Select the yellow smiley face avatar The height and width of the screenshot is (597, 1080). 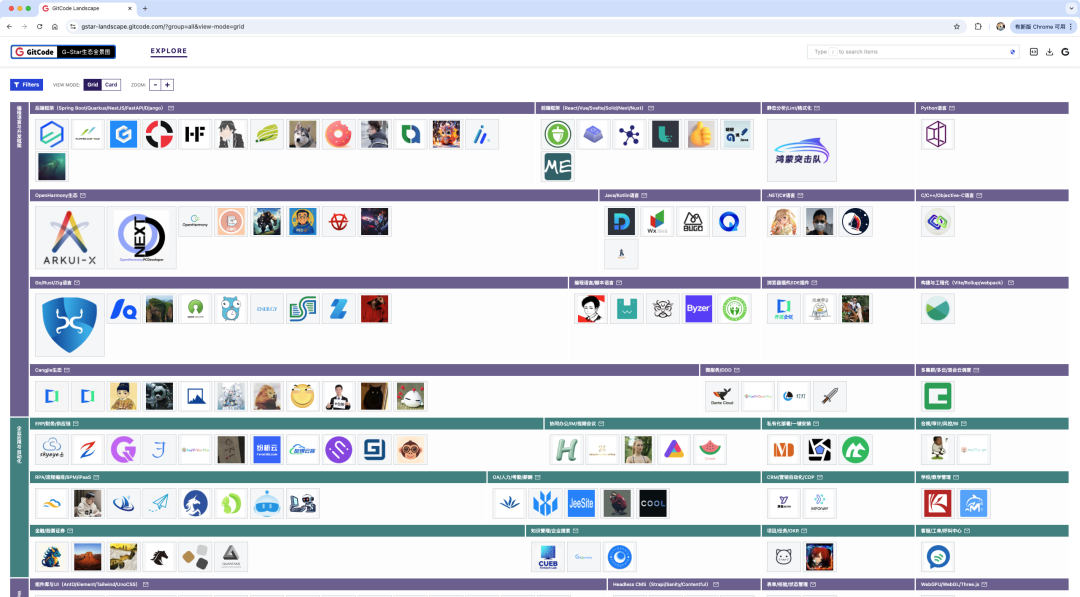click(x=302, y=396)
